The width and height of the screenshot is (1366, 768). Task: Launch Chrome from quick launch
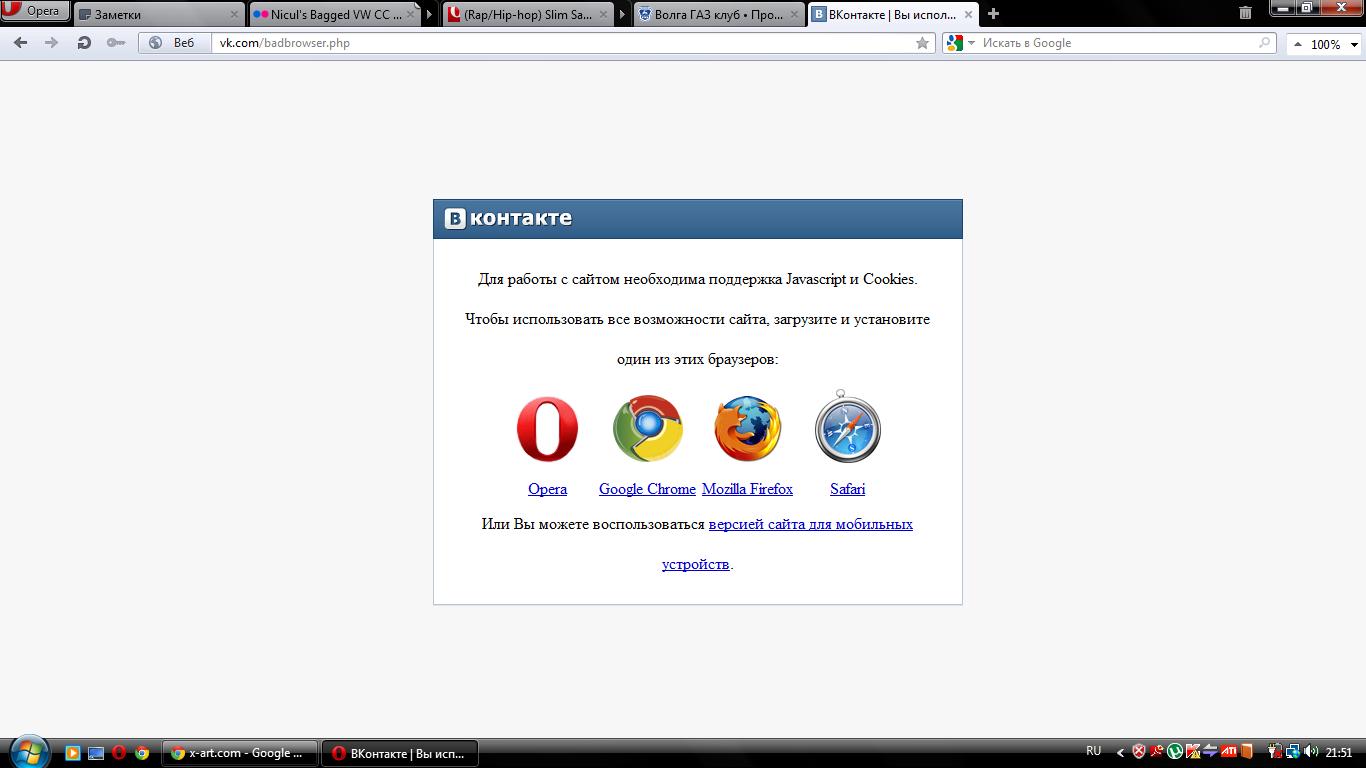point(142,753)
